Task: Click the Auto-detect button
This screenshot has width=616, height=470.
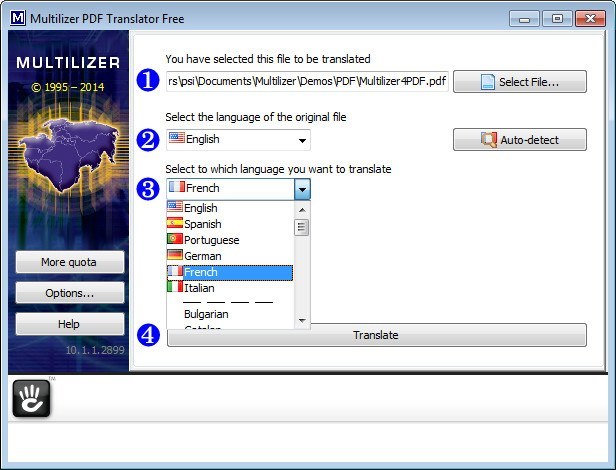Action: (x=520, y=140)
